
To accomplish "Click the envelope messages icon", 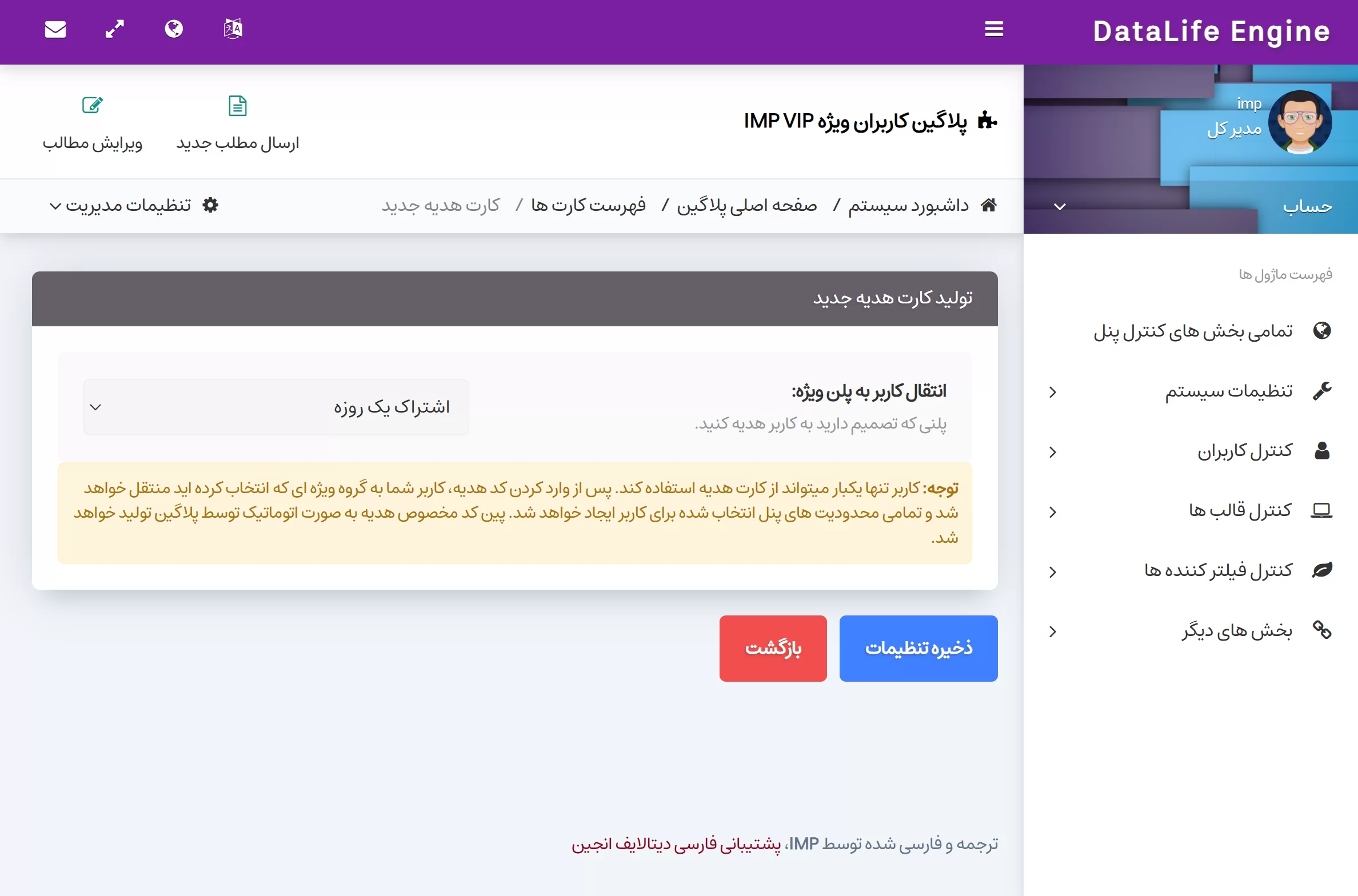I will [x=55, y=29].
